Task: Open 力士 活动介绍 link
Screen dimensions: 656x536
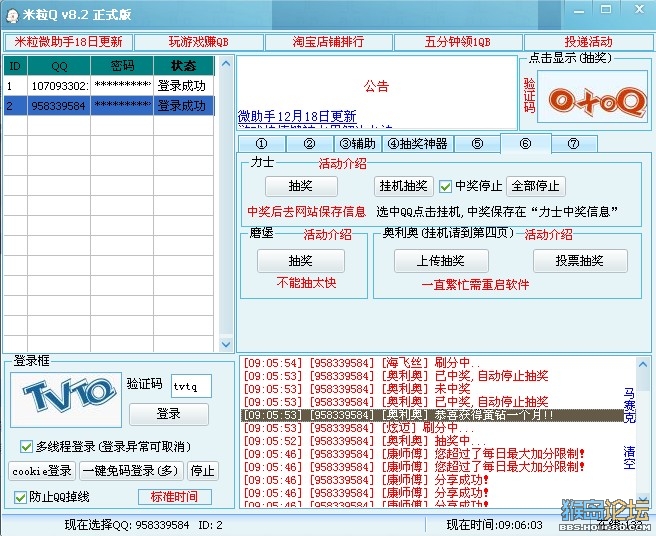Action: point(342,164)
